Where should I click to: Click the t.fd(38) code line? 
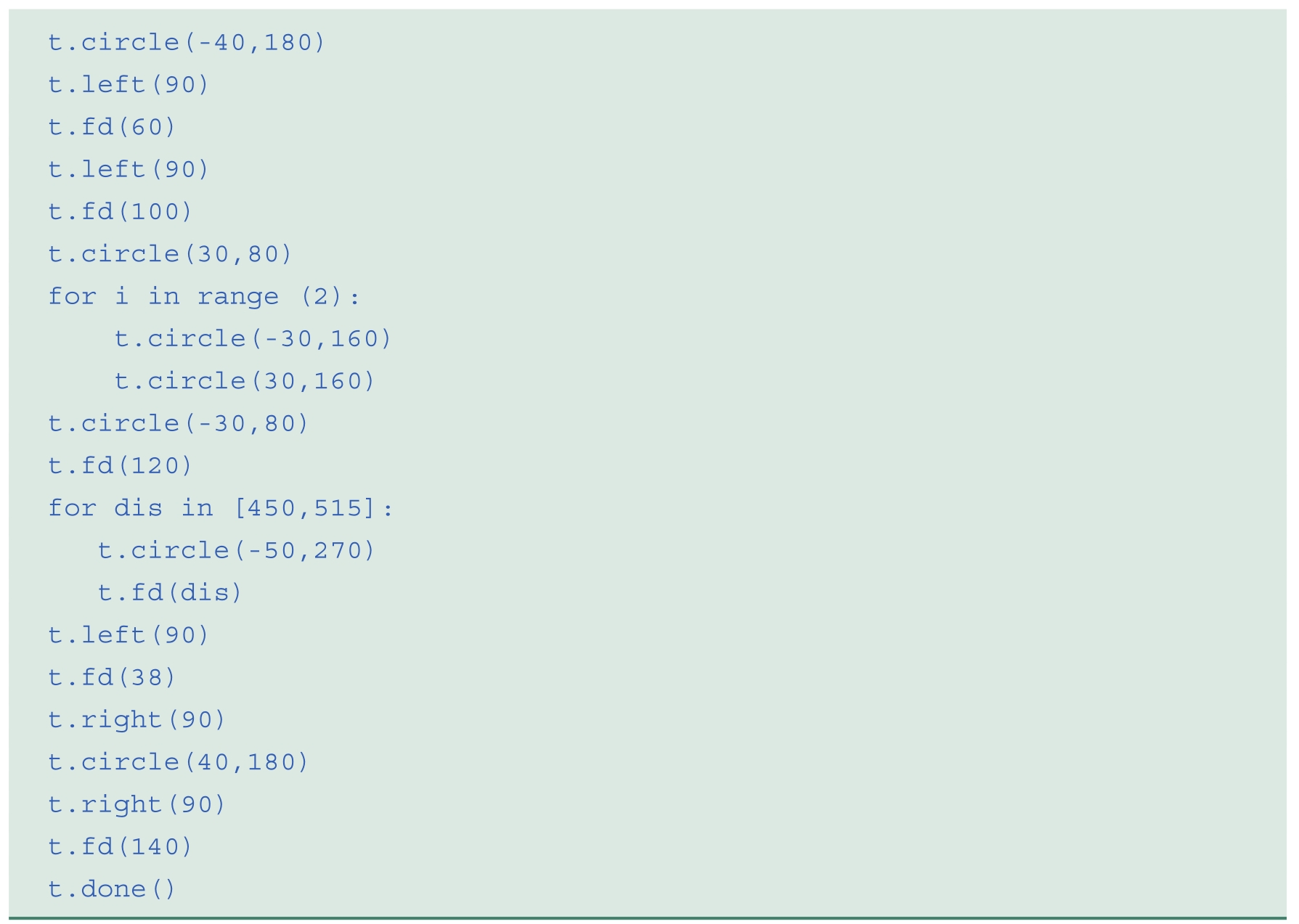tap(112, 678)
